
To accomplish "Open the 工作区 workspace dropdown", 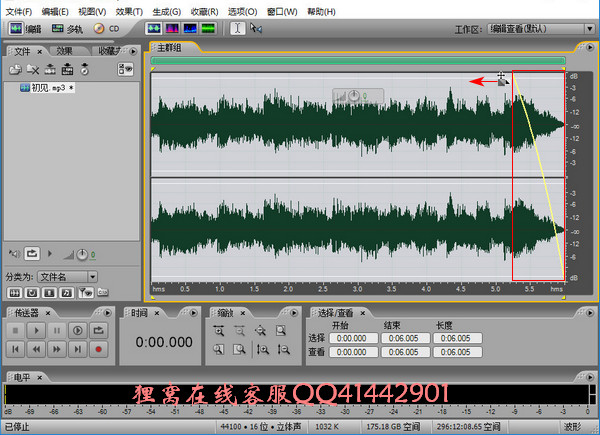I will point(541,29).
